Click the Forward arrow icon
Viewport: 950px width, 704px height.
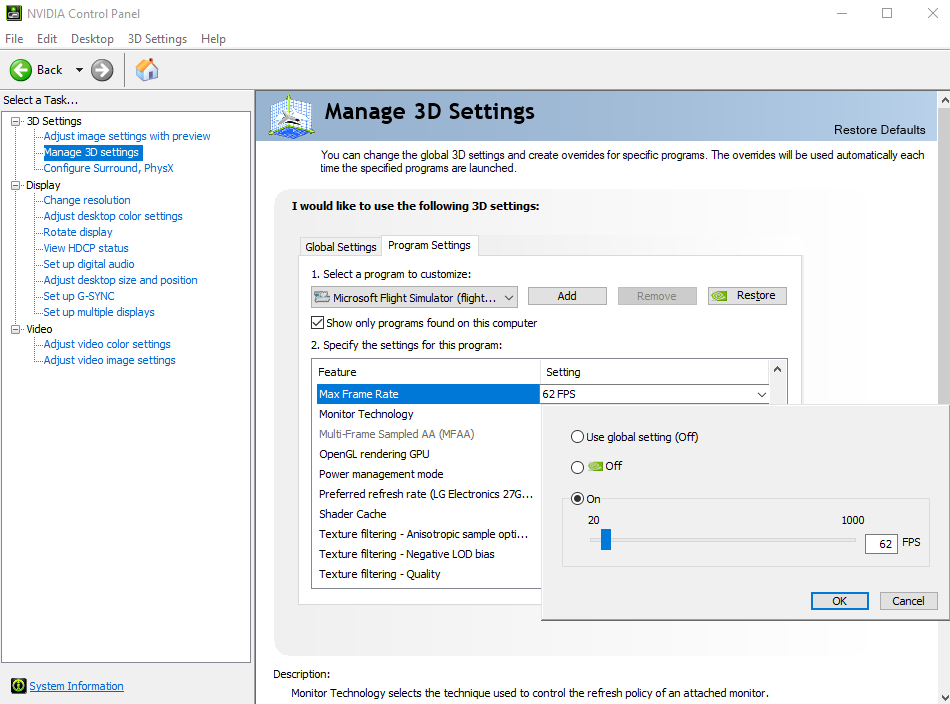(x=102, y=70)
